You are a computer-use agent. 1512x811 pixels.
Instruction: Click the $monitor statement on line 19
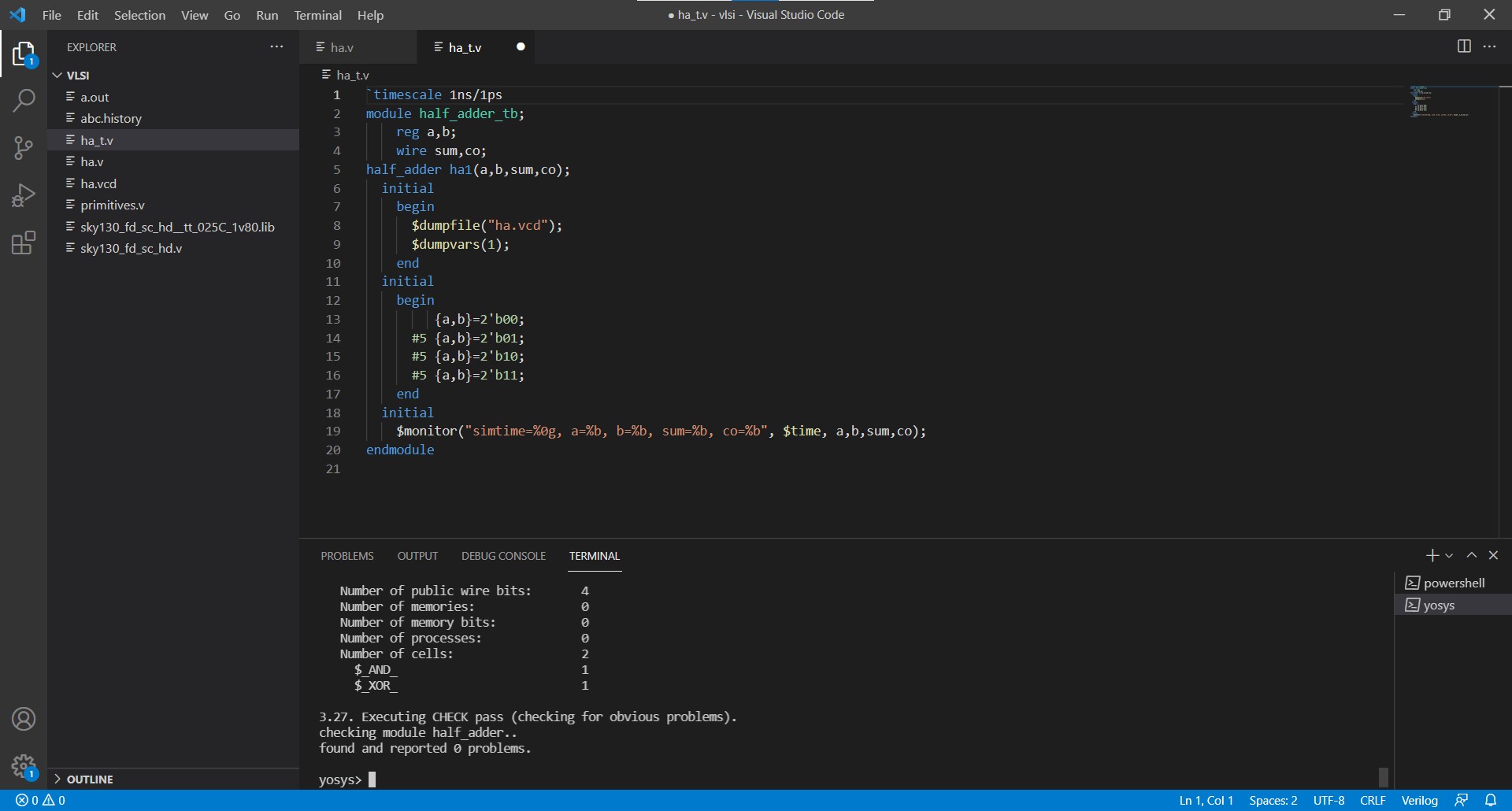661,431
